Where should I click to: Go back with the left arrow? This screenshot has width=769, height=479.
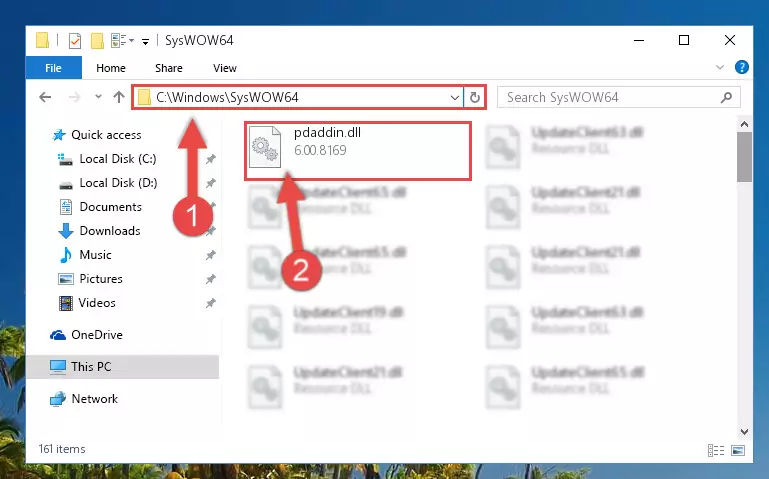coord(45,97)
